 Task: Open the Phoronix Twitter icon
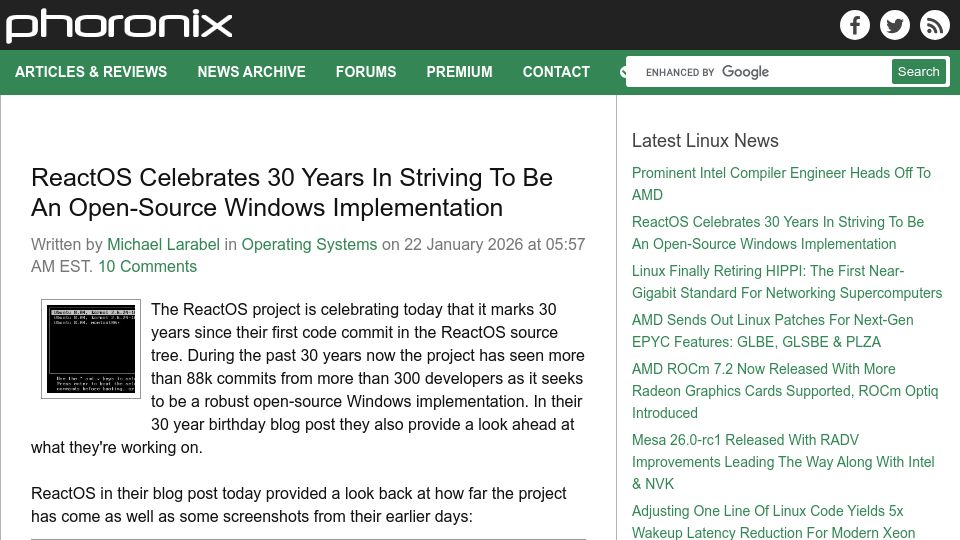click(894, 25)
